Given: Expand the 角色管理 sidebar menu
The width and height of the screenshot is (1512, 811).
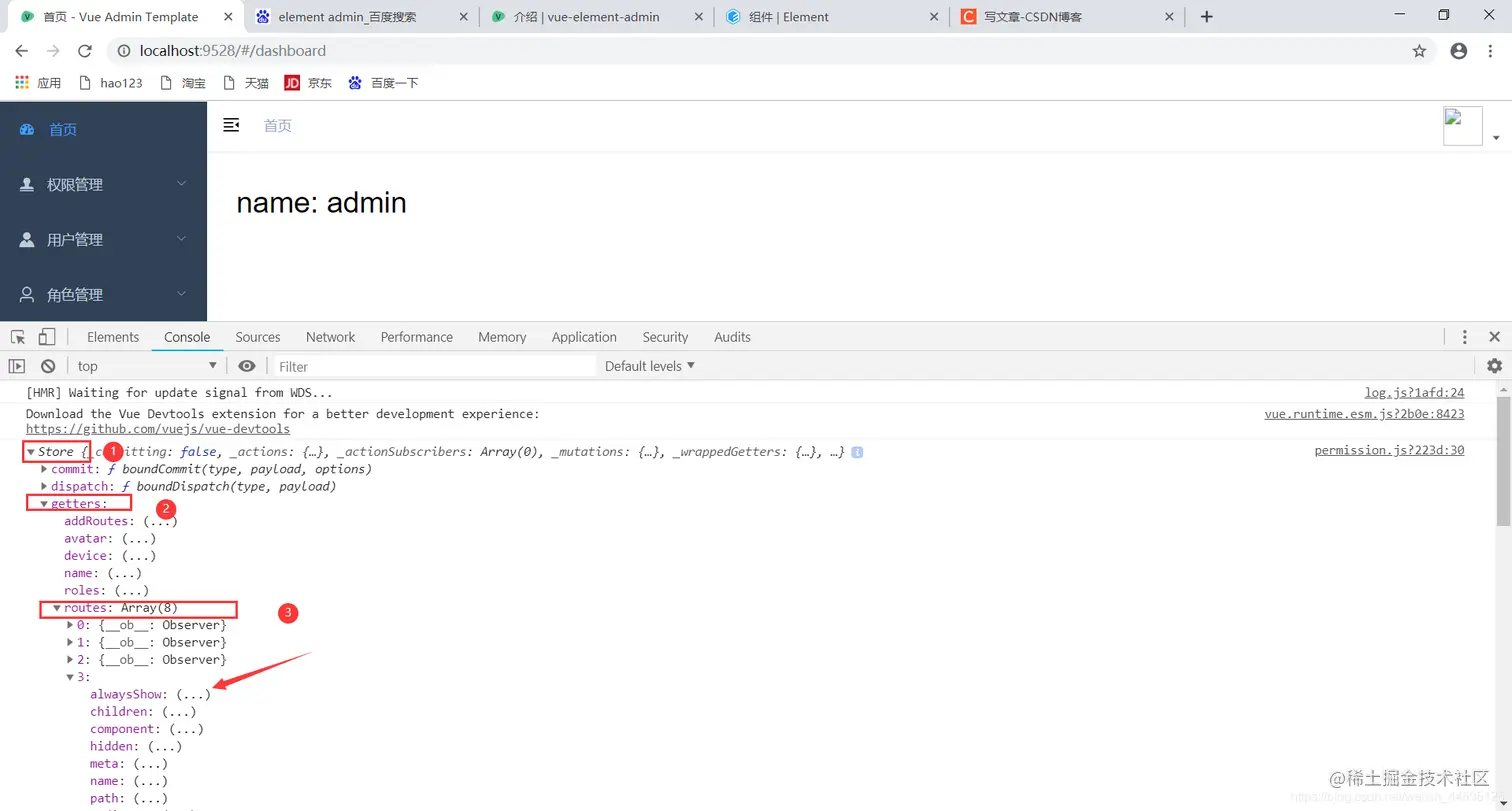Looking at the screenshot, I should [x=103, y=294].
